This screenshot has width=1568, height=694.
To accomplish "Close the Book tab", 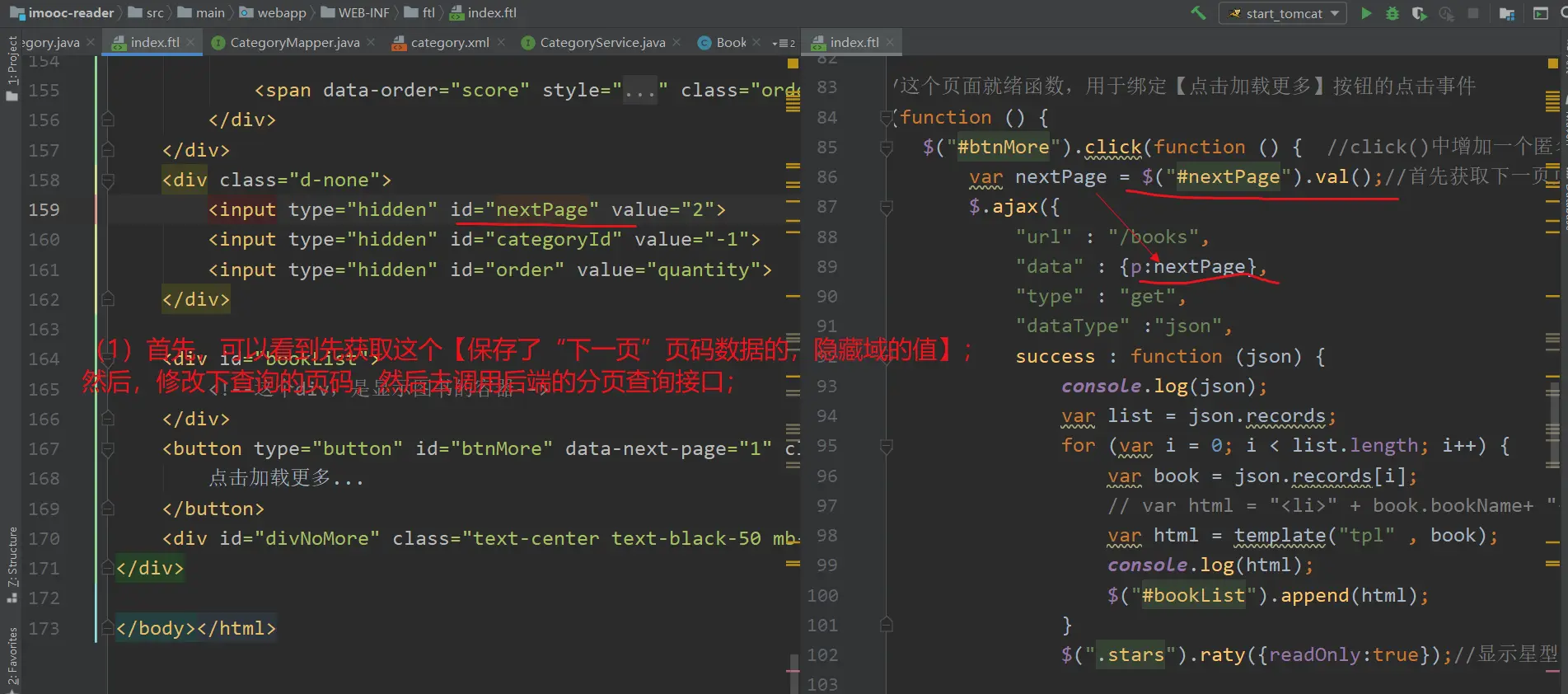I will coord(756,42).
